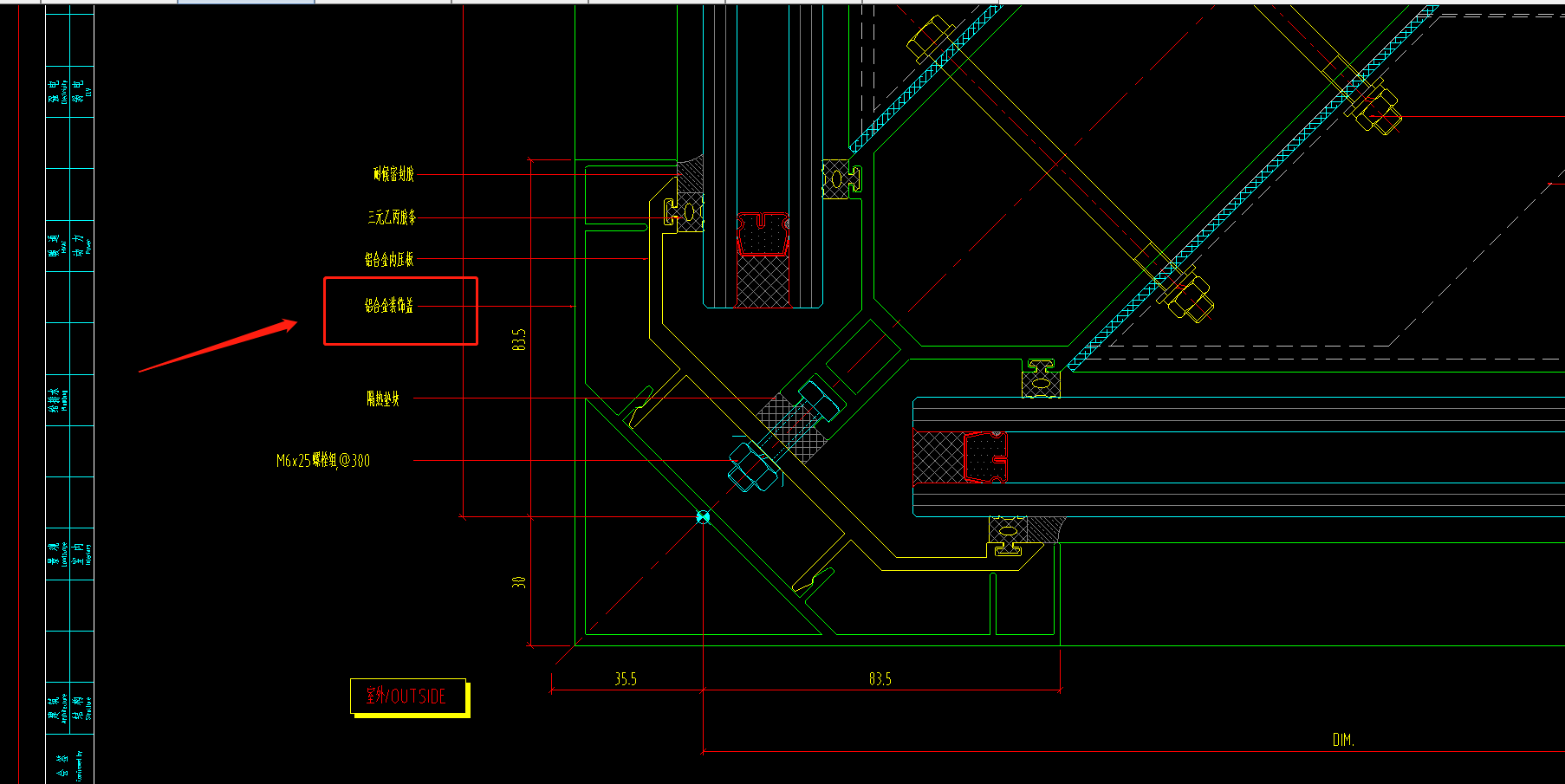Pick the 景观 Landscape title block cell
Viewport: 1565px width, 784px height.
coord(57,554)
